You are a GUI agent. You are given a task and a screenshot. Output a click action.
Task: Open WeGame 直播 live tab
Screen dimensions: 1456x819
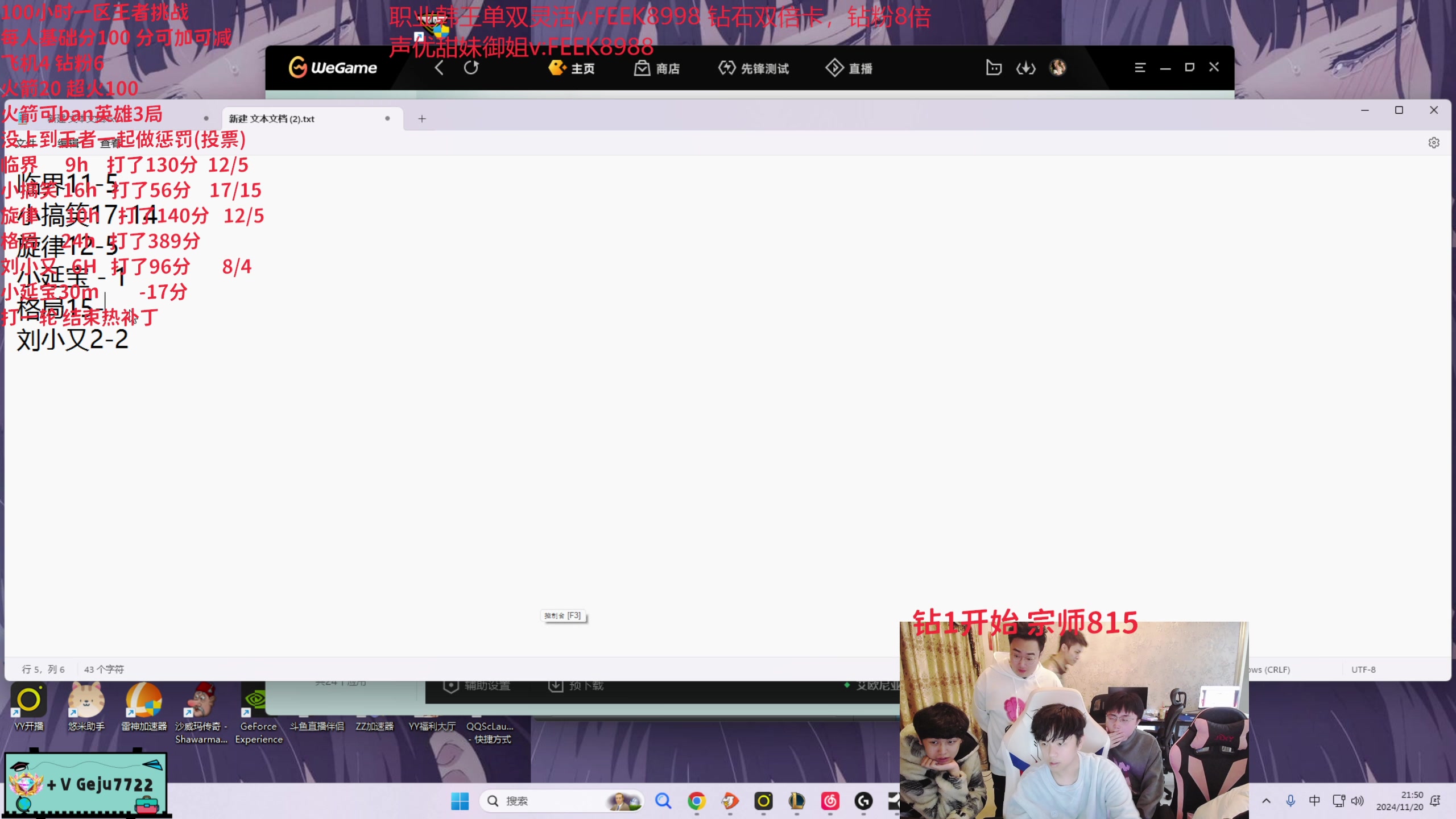(x=849, y=68)
